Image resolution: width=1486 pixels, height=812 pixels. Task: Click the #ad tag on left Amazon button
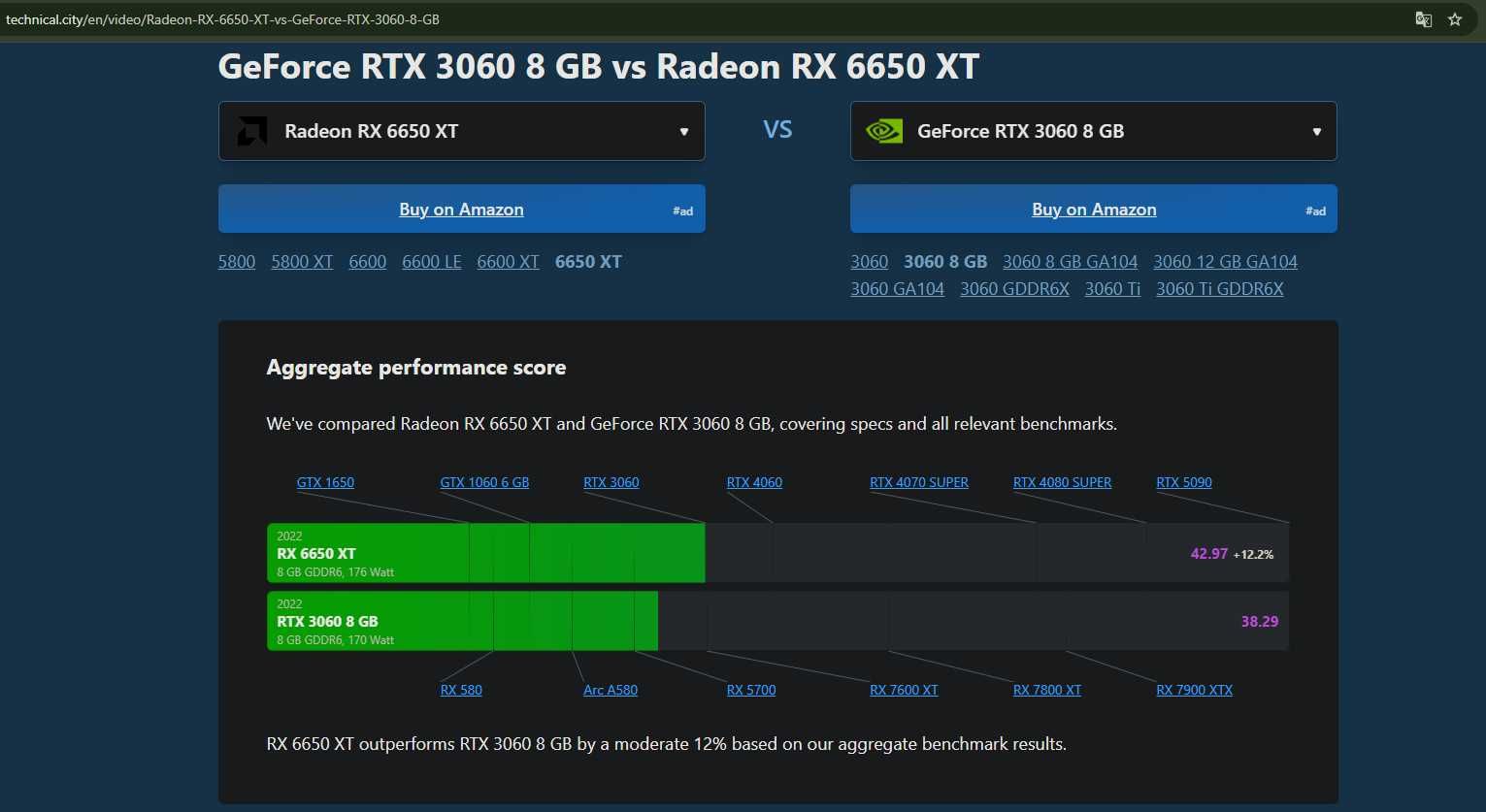point(683,211)
